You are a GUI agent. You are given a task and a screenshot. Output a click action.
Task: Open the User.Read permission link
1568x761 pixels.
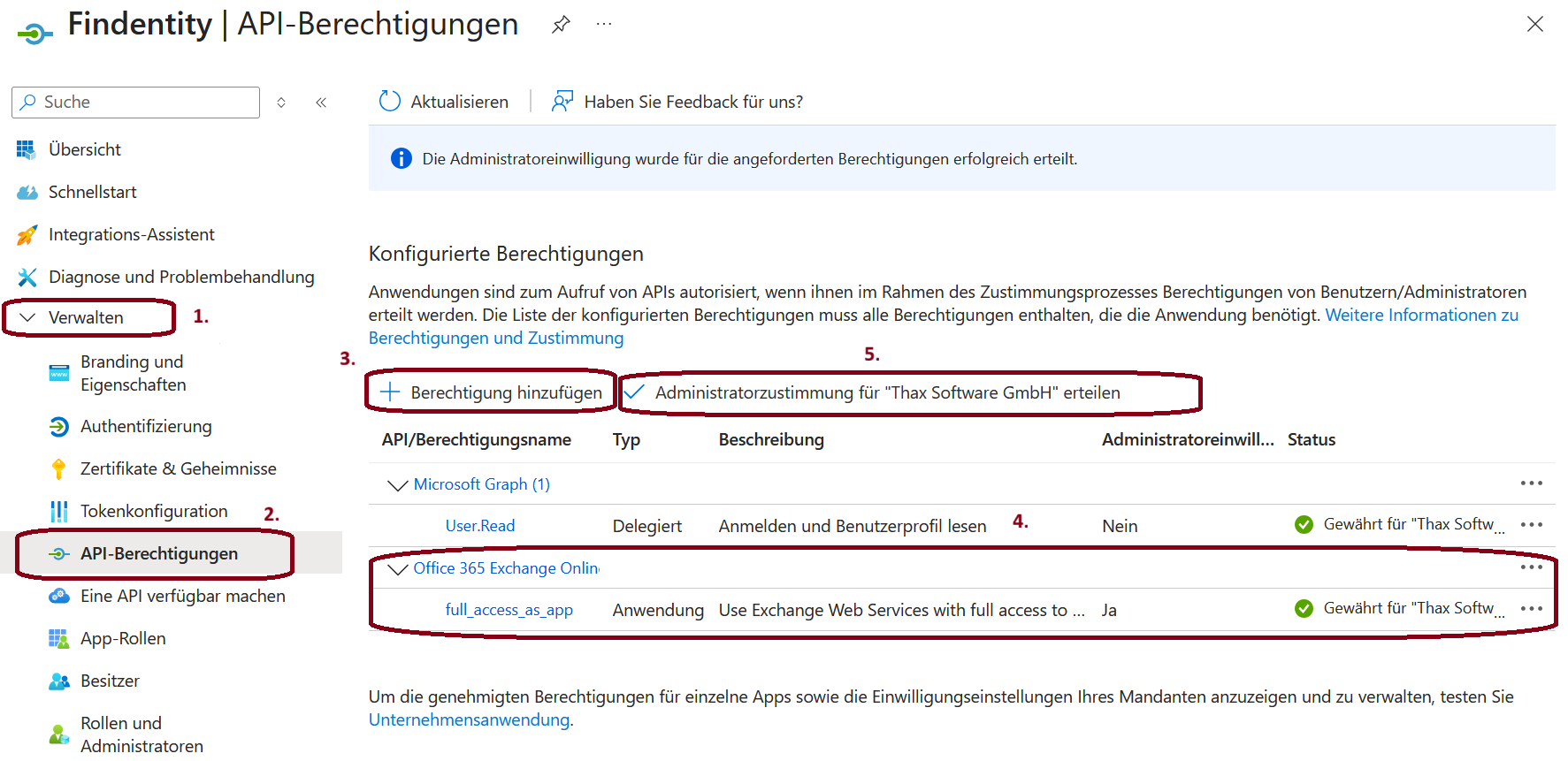click(x=480, y=526)
